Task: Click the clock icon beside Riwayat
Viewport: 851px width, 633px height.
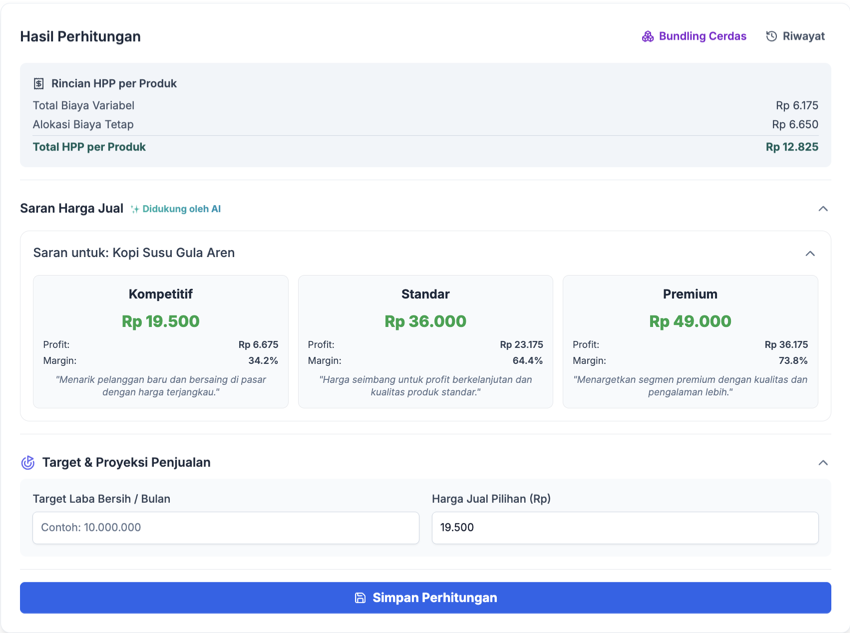Action: 769,35
